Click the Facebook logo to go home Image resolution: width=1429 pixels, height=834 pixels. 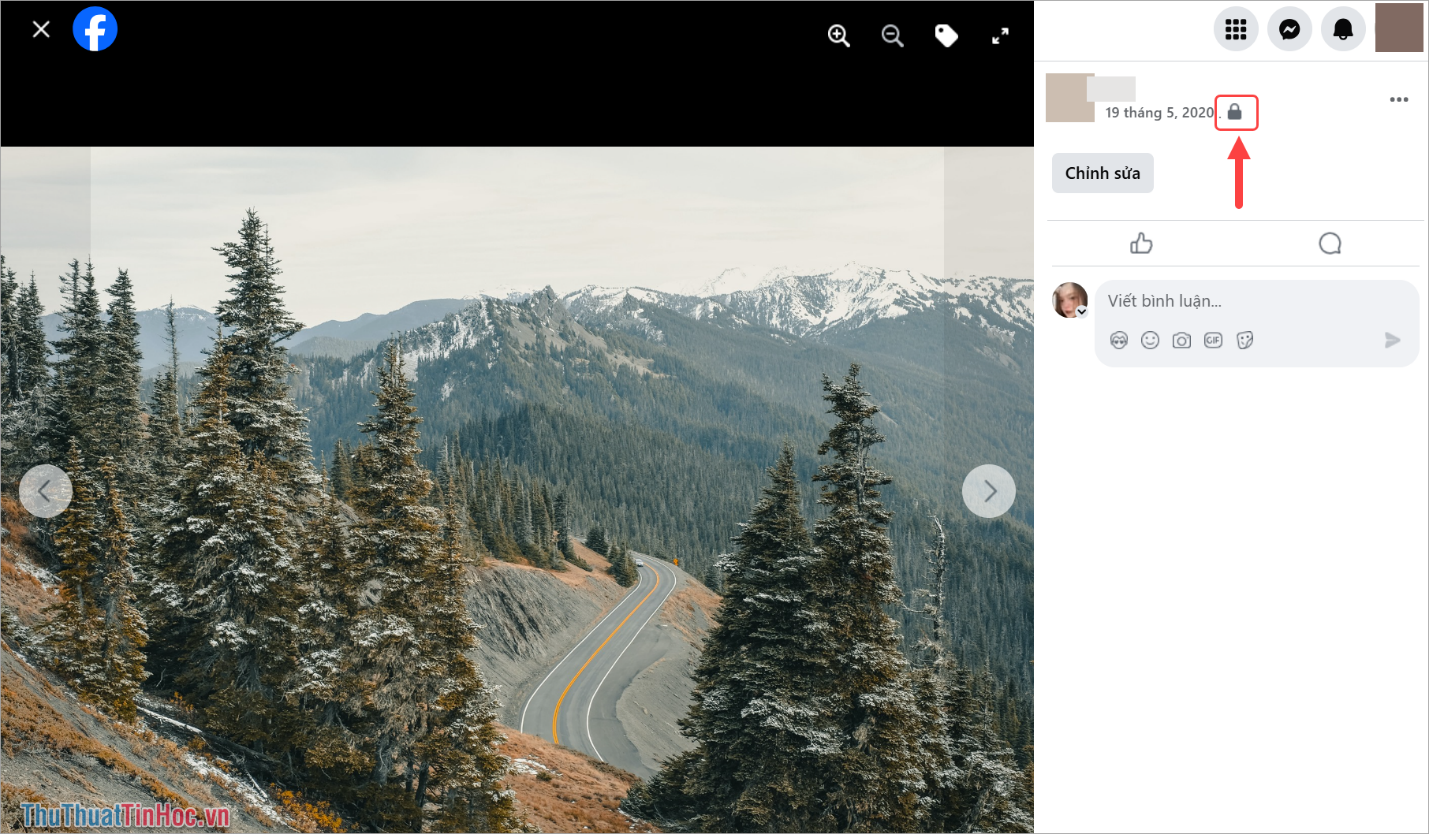[x=95, y=29]
